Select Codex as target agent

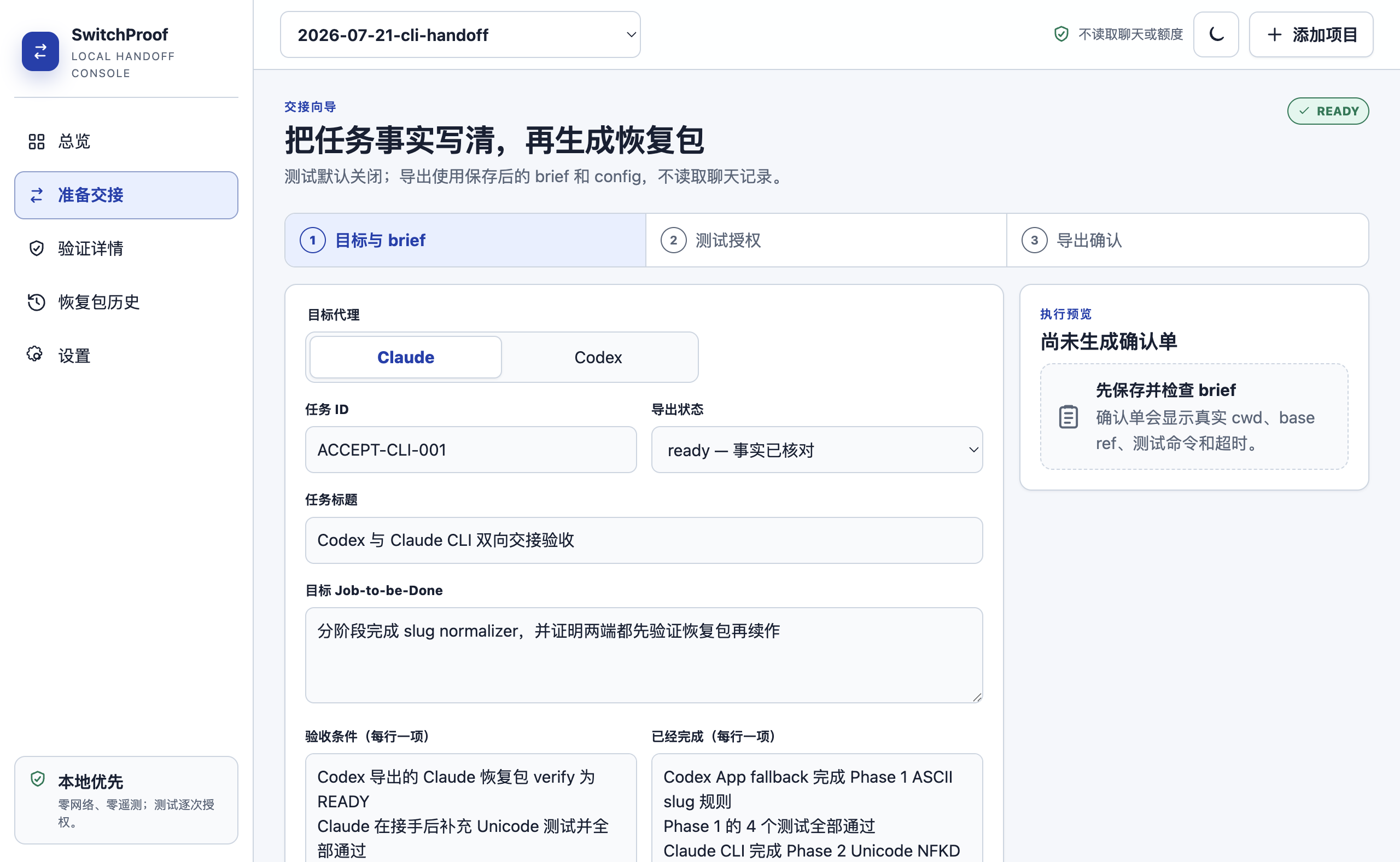click(x=598, y=357)
